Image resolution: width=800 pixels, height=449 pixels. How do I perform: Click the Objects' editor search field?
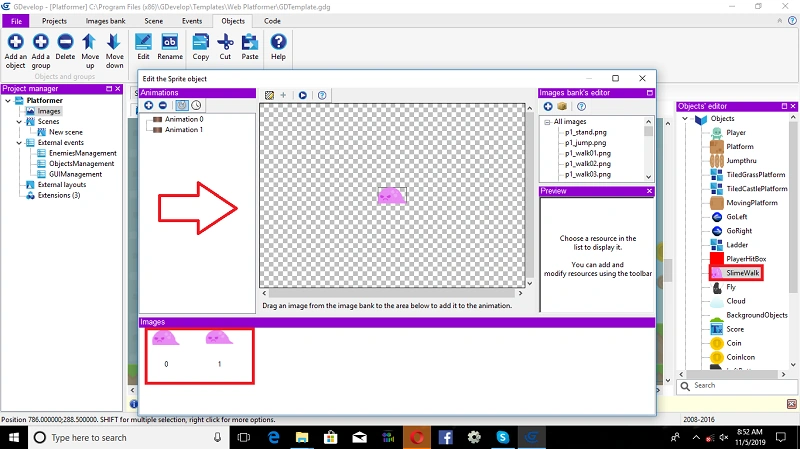point(739,386)
